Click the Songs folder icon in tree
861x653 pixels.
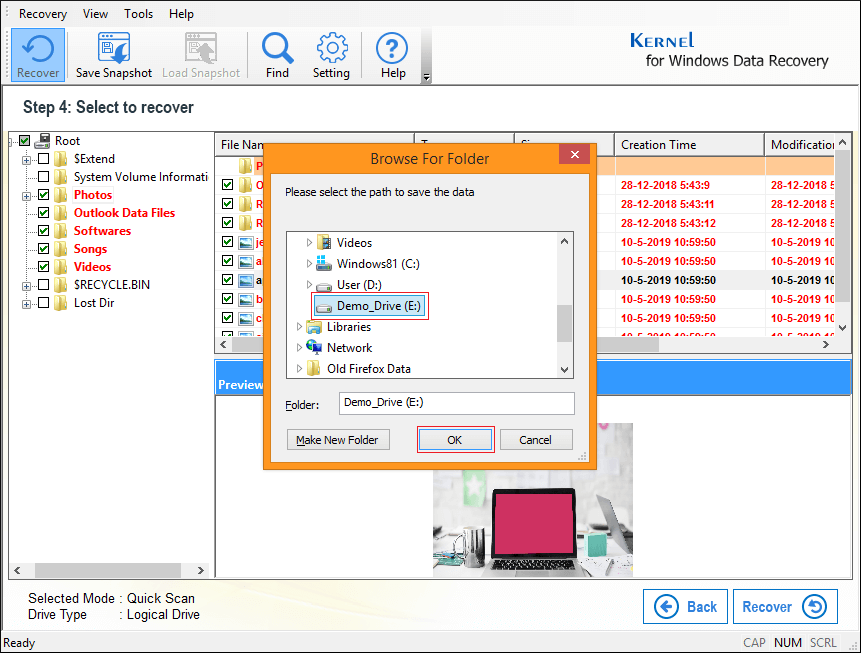(60, 249)
